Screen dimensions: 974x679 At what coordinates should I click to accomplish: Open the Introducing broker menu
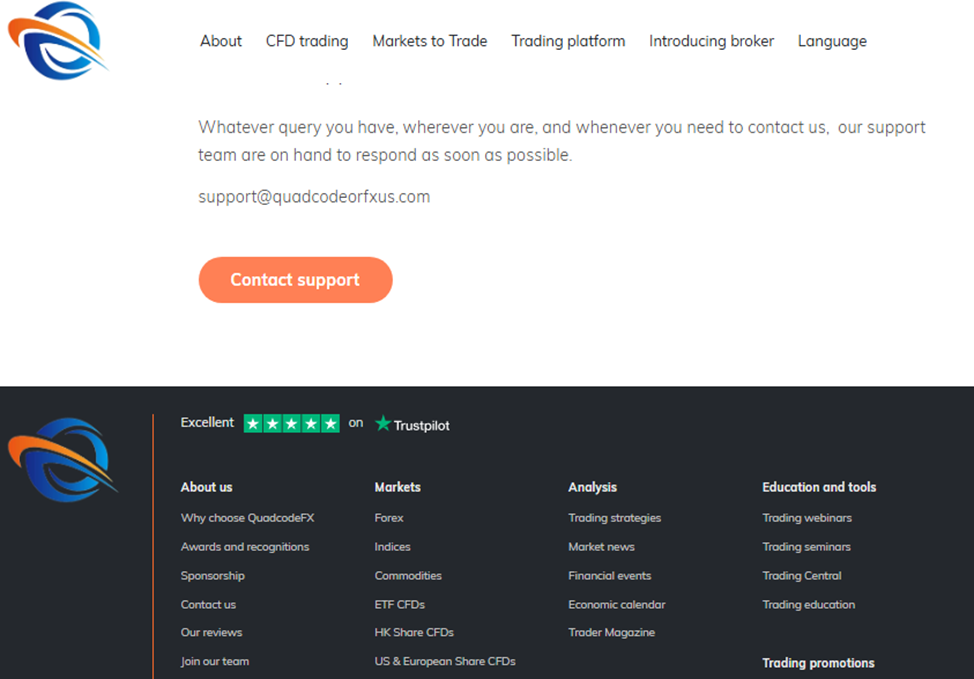tap(711, 41)
